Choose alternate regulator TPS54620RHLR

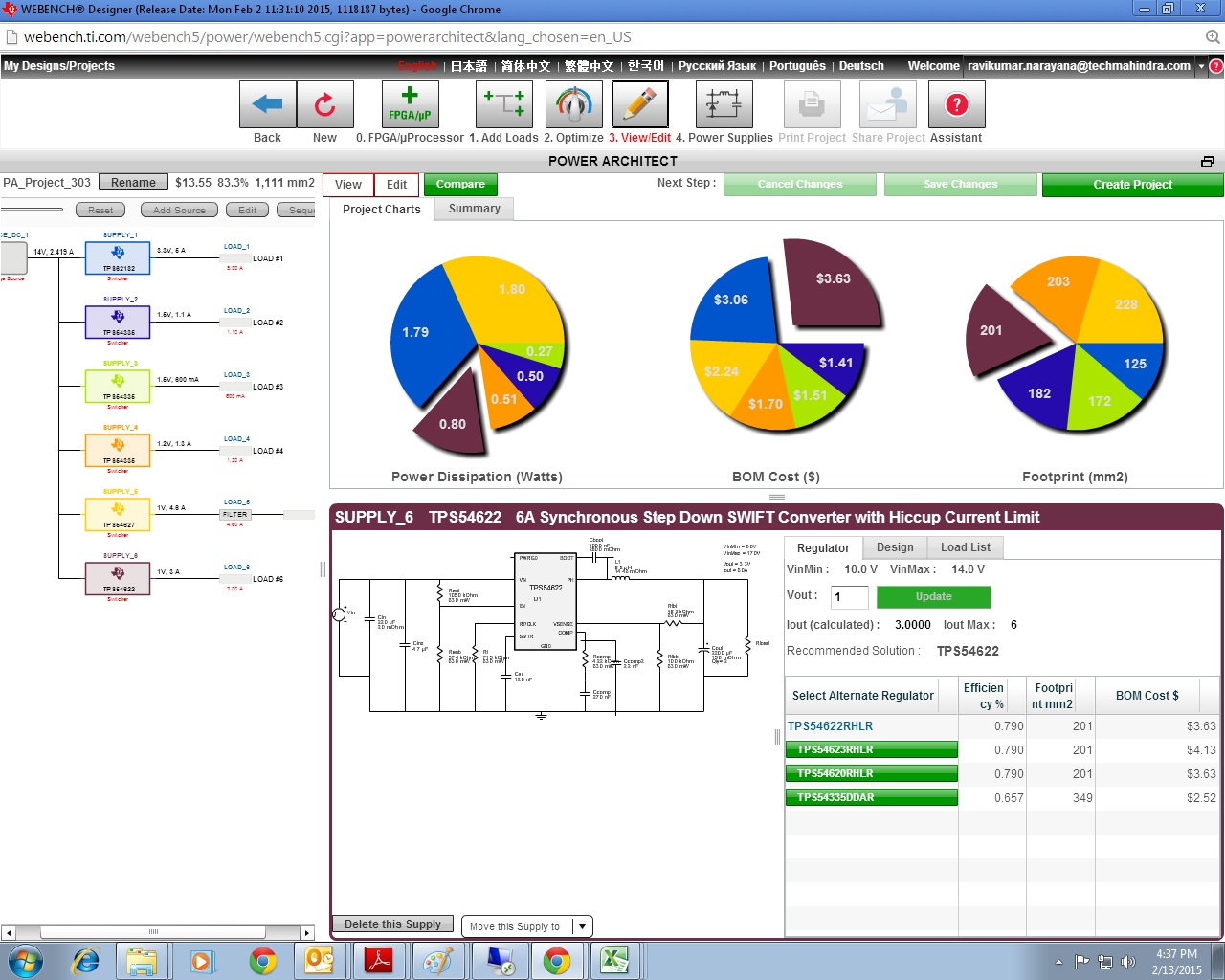[x=872, y=773]
